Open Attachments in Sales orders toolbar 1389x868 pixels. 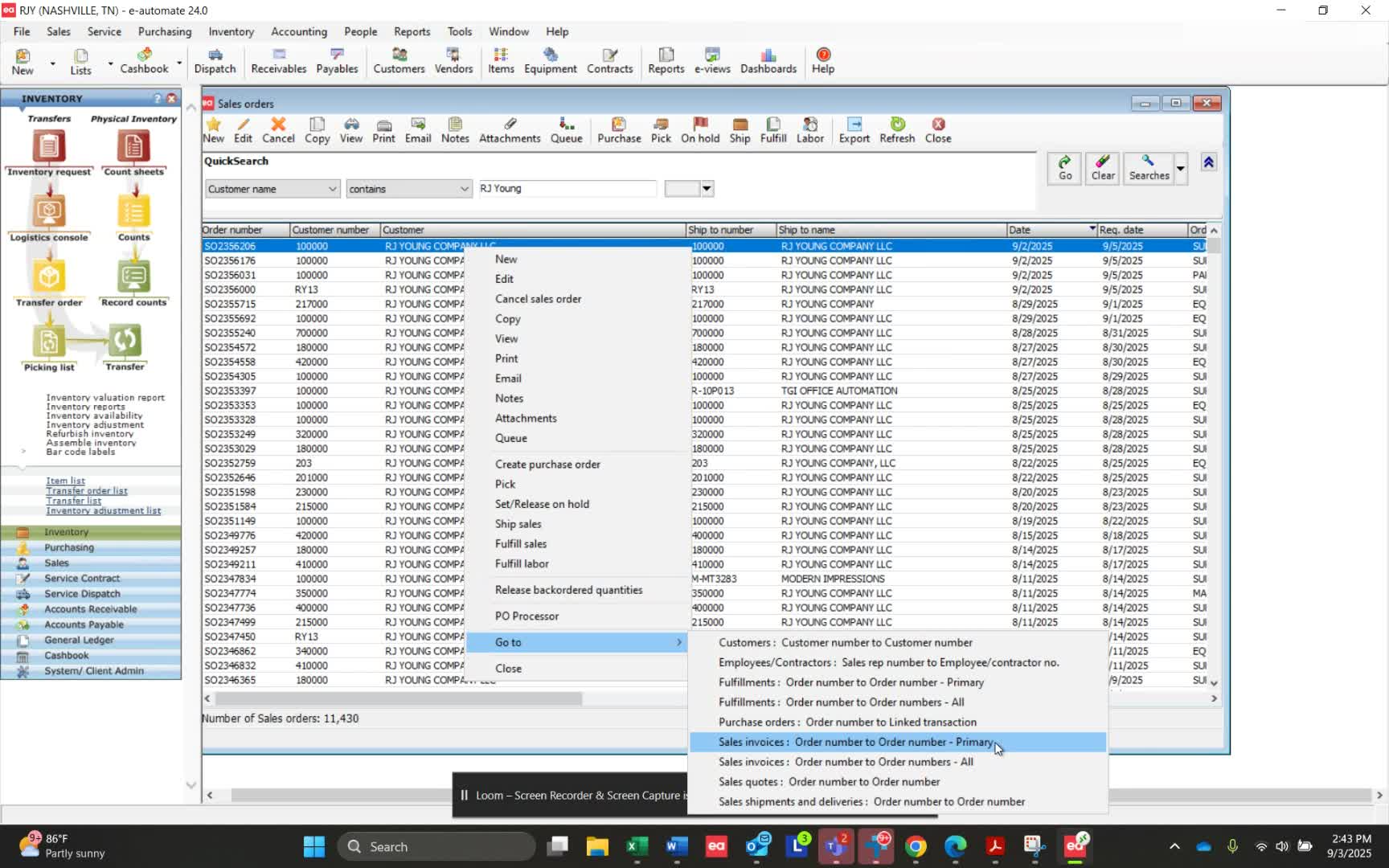[x=510, y=130]
